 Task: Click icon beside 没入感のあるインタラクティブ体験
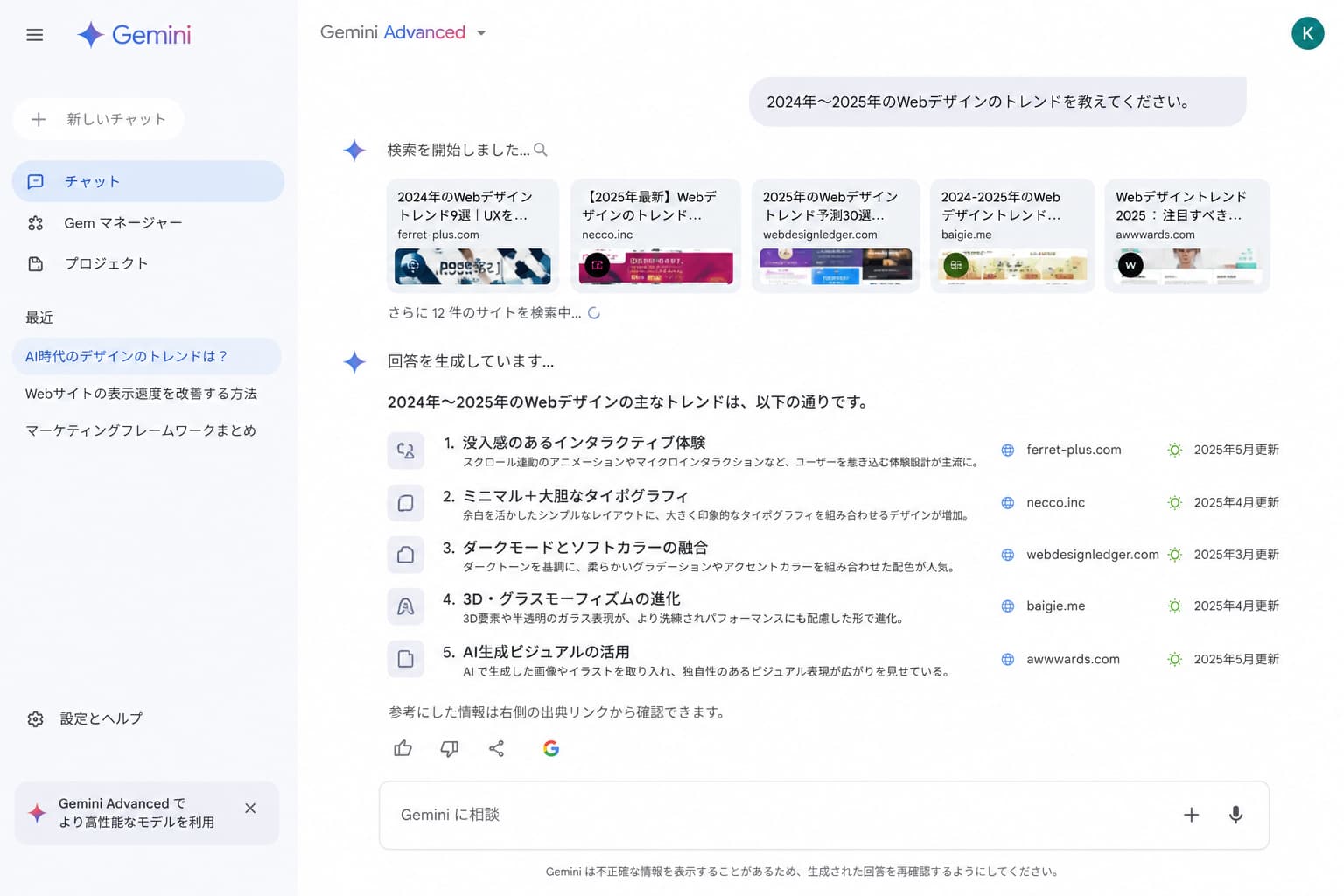(x=406, y=451)
